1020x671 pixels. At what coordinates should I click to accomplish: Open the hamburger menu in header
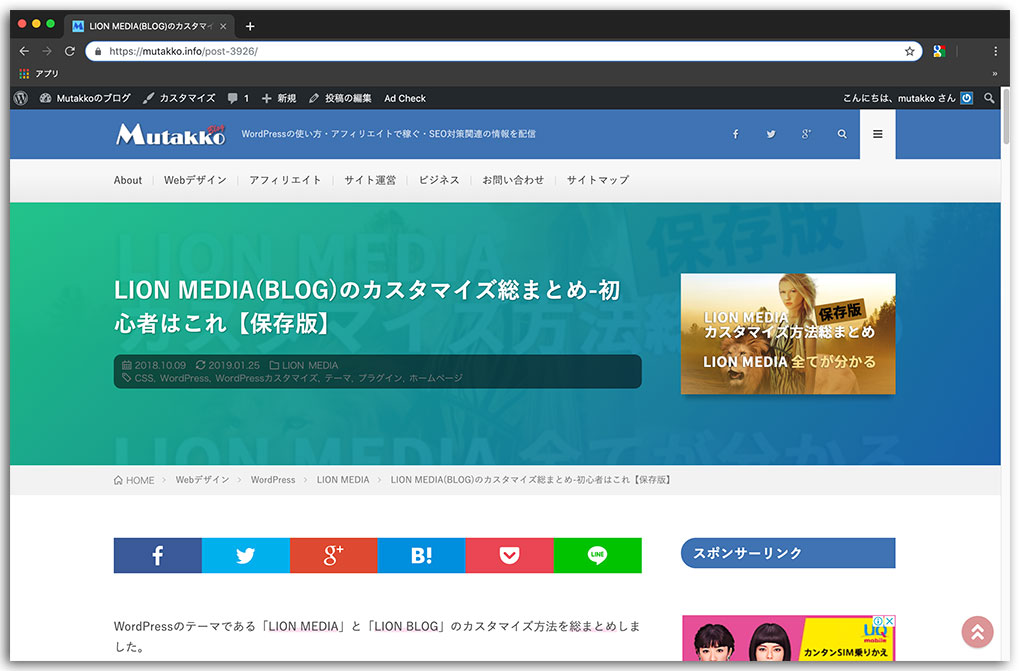878,134
